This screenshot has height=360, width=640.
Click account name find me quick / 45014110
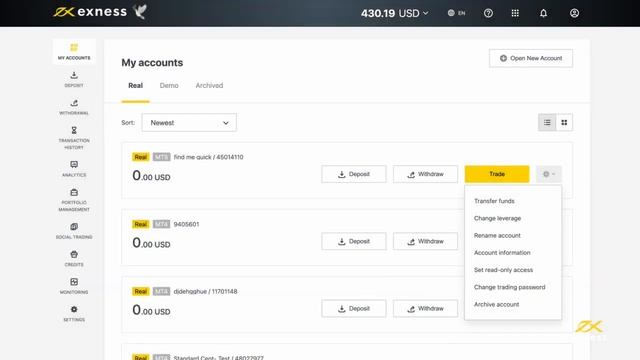point(209,157)
